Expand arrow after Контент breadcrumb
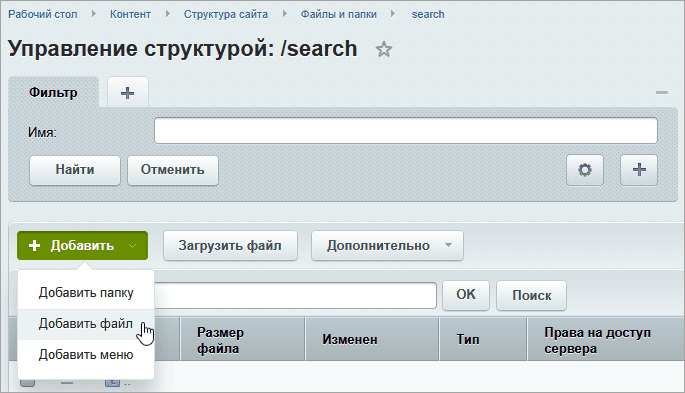The height and width of the screenshot is (393, 685). [167, 14]
